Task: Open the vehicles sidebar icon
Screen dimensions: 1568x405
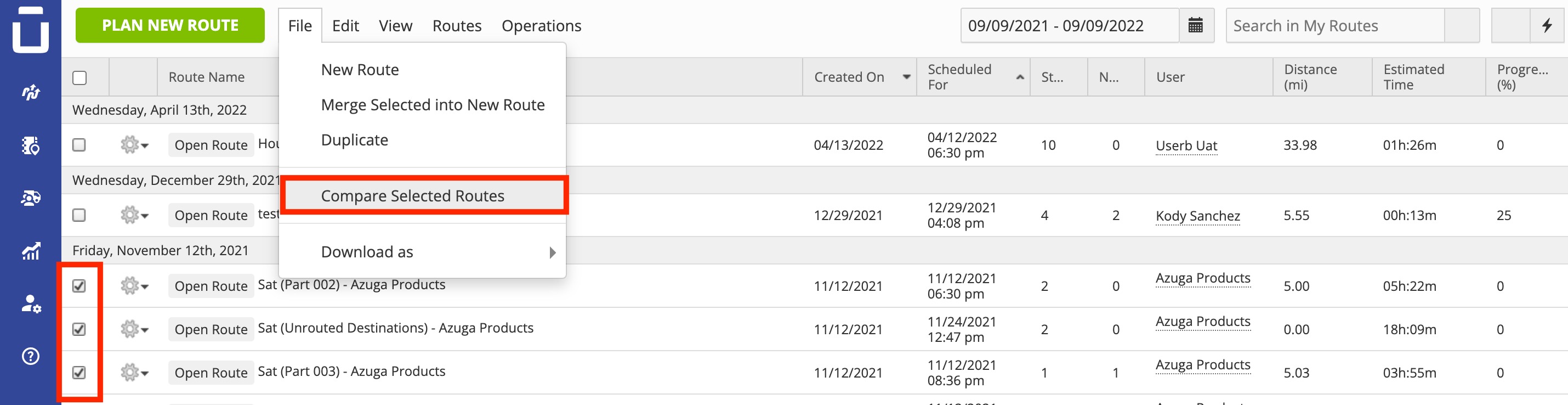Action: click(x=31, y=198)
